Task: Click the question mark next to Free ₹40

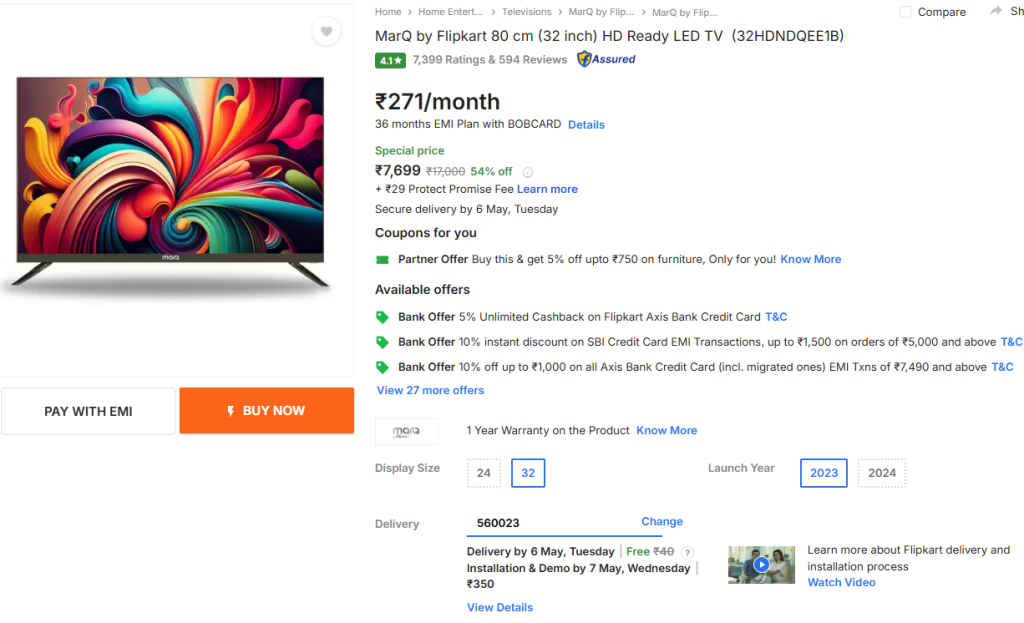Action: pyautogui.click(x=687, y=551)
